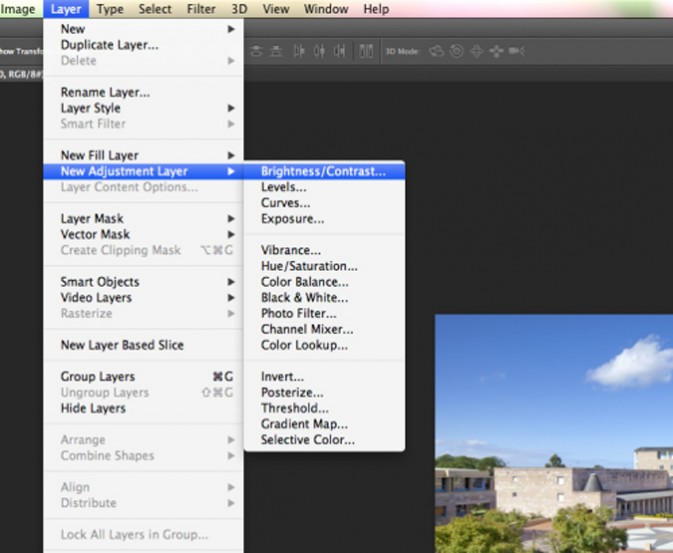This screenshot has width=673, height=553.
Task: Click Hide Layers in the Layer menu
Action: click(x=93, y=408)
